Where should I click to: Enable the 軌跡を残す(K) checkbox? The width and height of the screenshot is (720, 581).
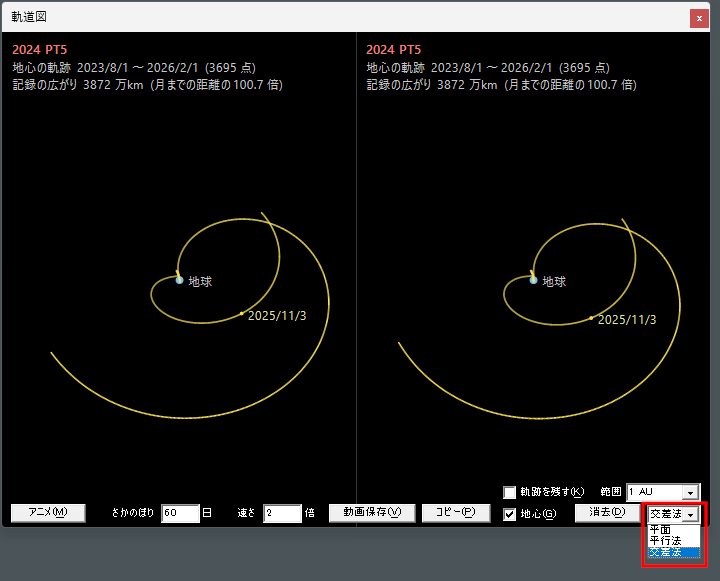pos(510,492)
